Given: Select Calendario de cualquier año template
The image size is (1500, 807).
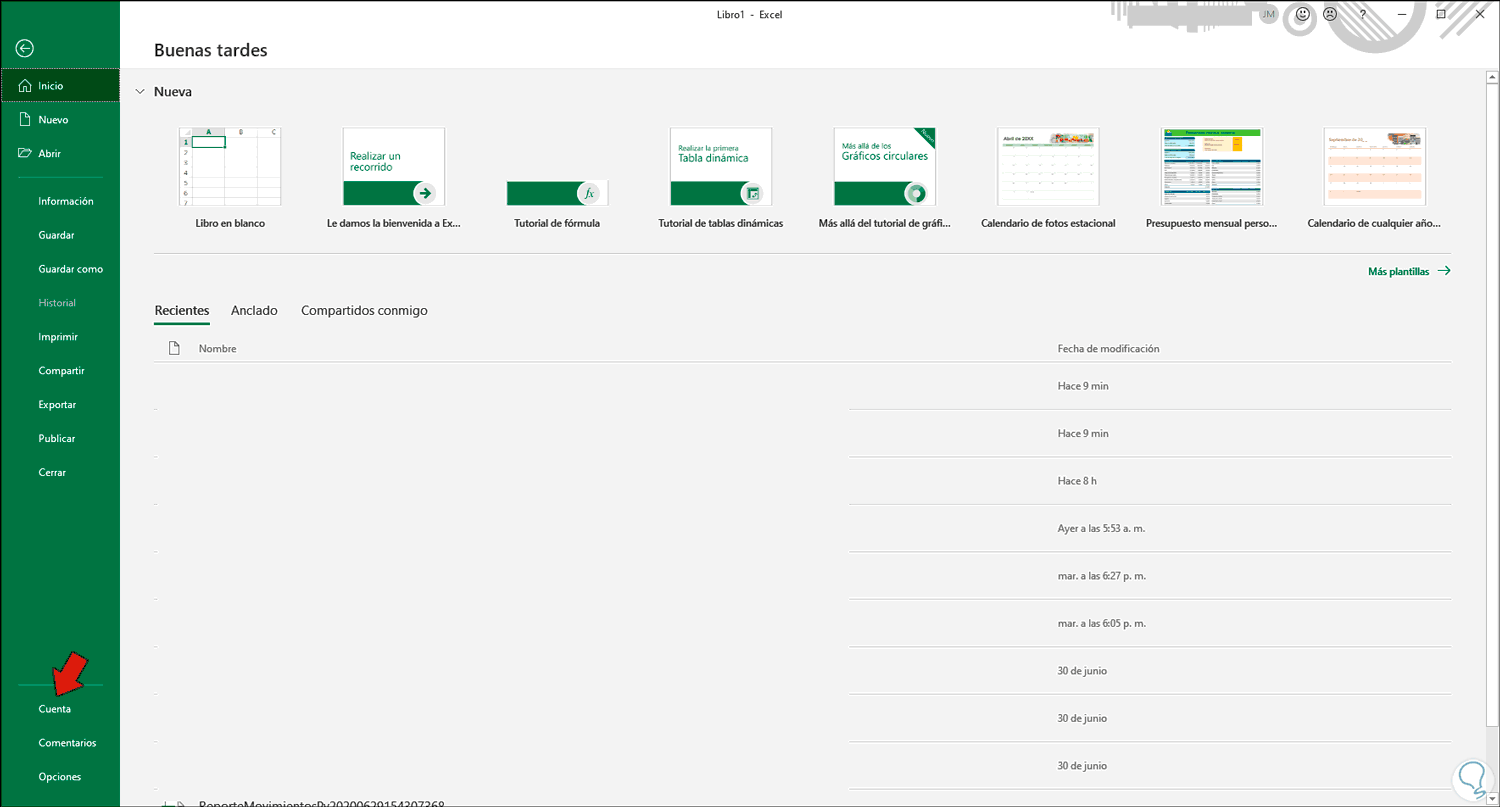Looking at the screenshot, I should (x=1375, y=178).
